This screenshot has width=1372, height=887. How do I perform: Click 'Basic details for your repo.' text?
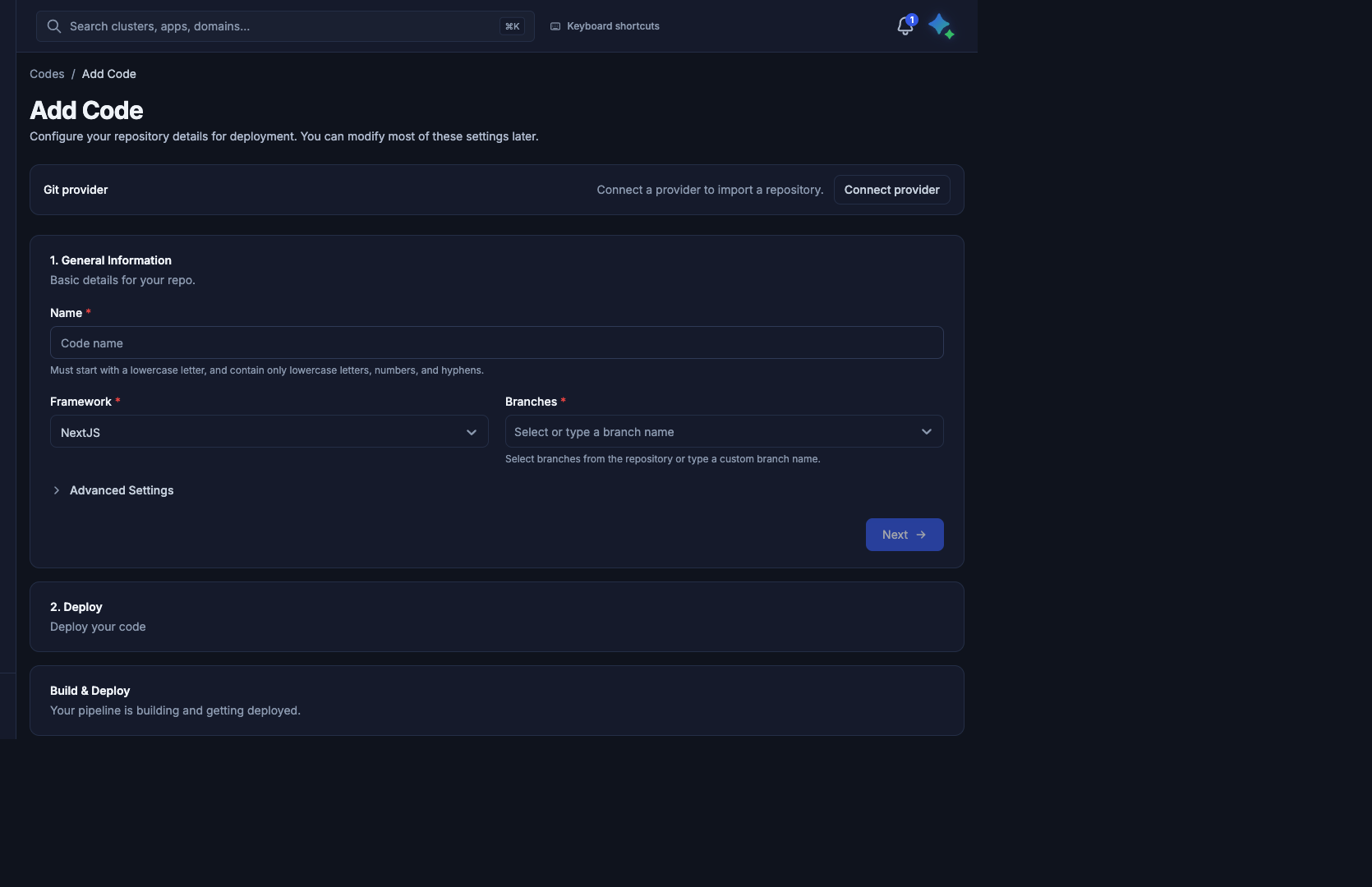pyautogui.click(x=122, y=280)
